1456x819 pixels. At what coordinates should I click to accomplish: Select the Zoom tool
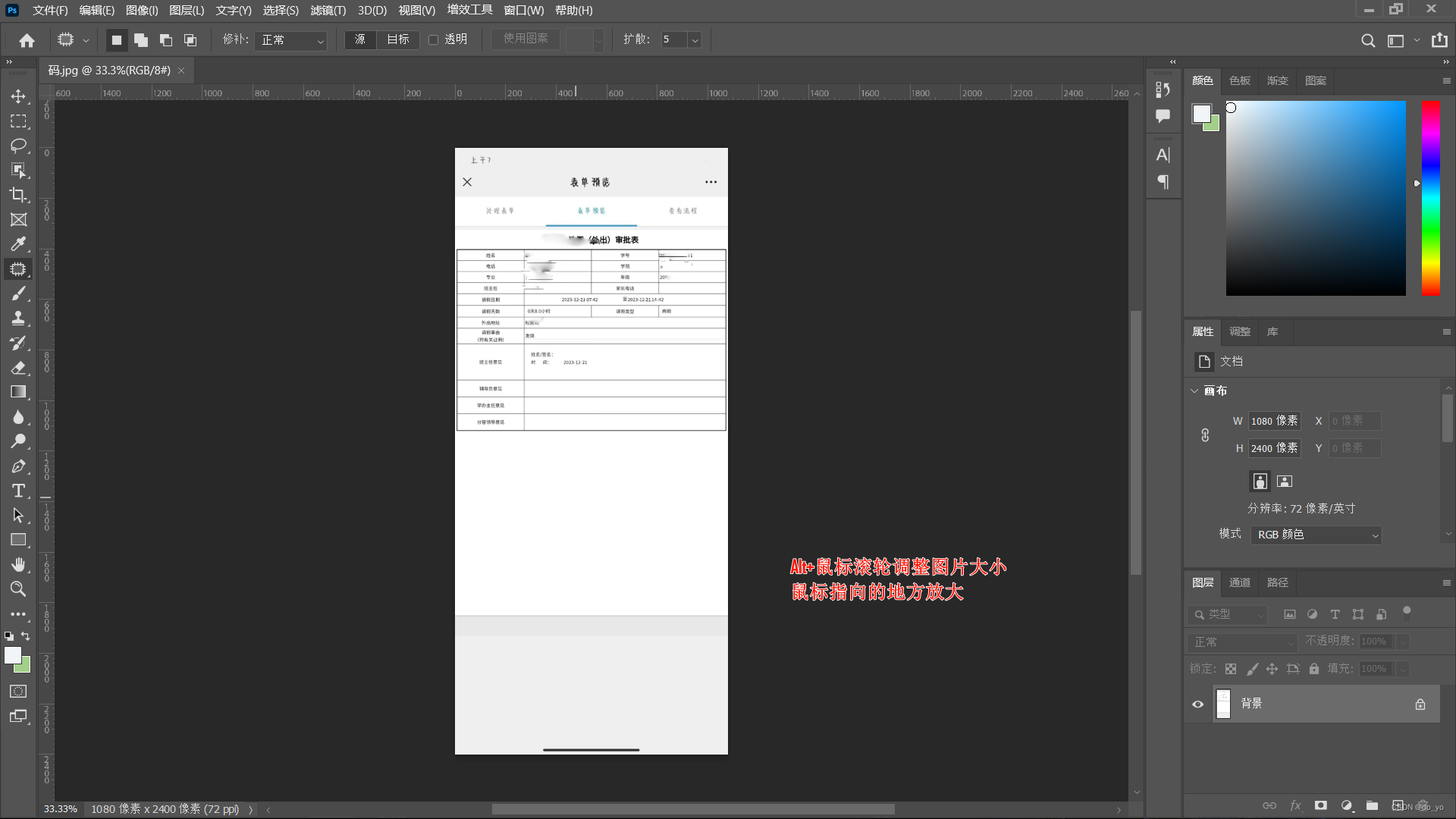[18, 589]
